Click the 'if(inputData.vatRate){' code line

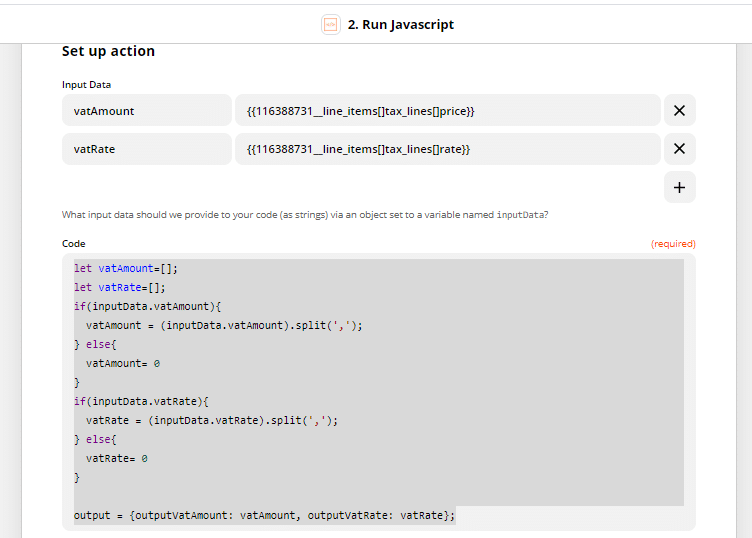(141, 401)
